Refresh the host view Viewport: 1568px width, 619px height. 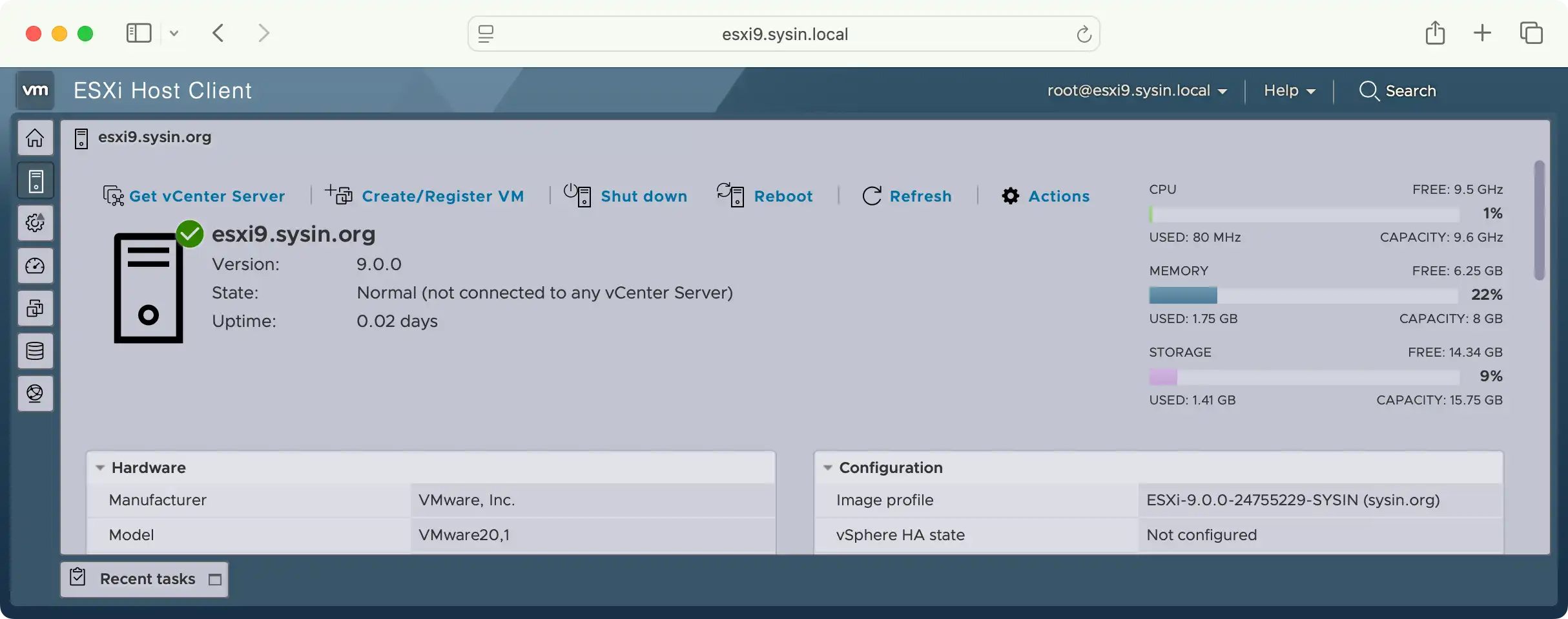click(x=921, y=196)
